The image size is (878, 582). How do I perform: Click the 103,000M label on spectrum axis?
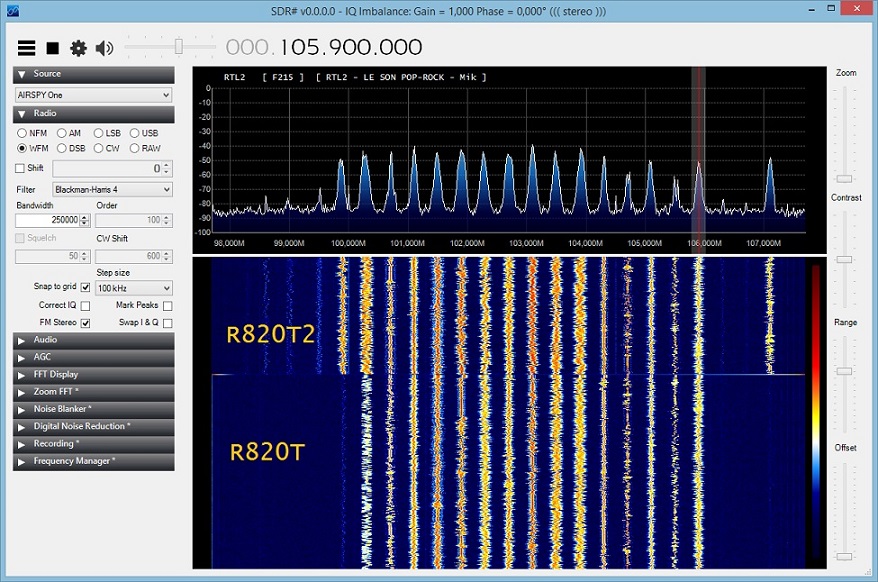(x=526, y=244)
